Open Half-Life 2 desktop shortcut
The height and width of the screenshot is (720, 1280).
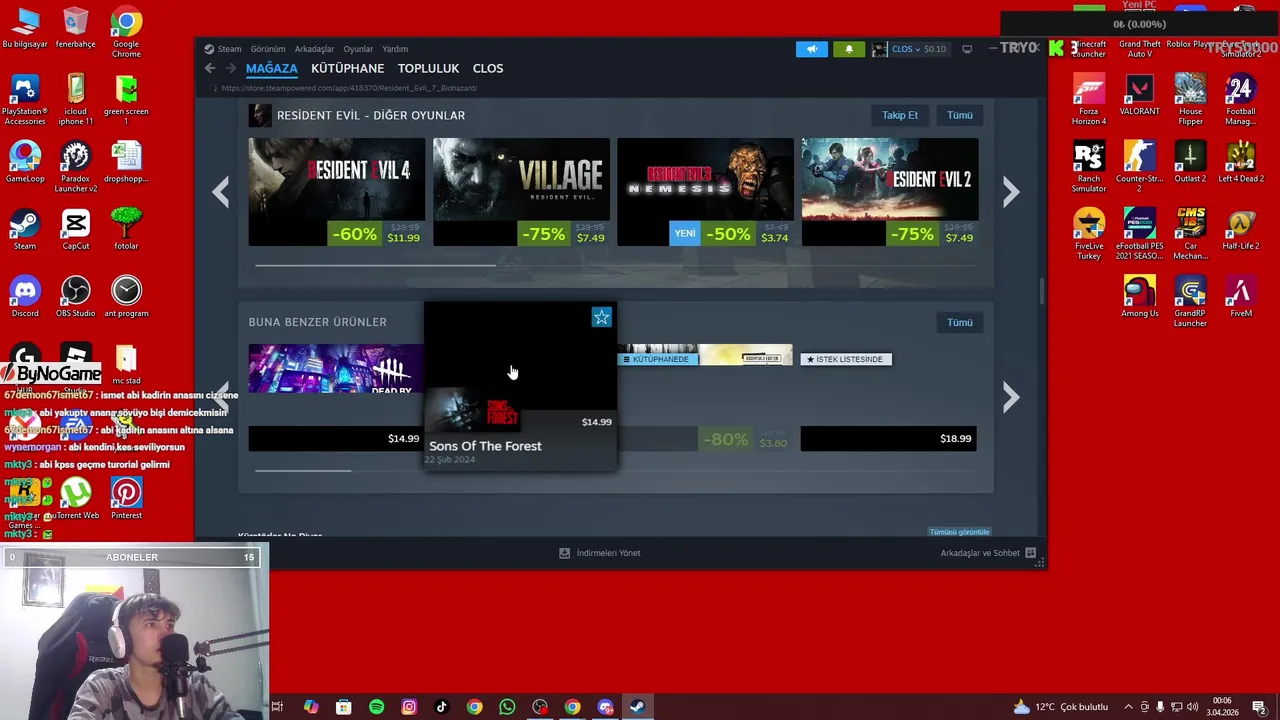1241,230
